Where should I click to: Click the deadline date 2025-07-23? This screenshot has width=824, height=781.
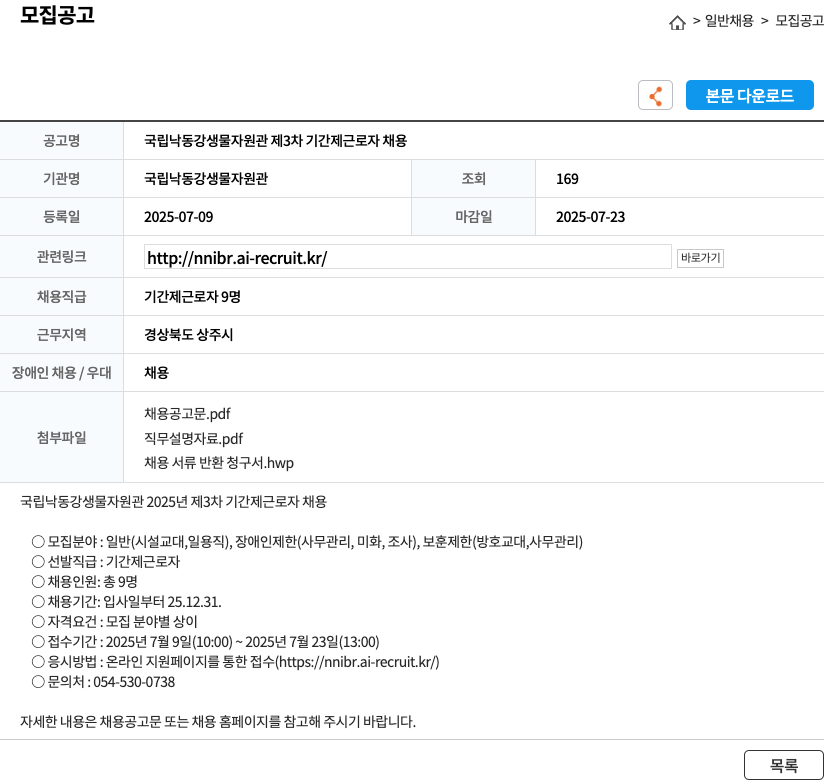(x=591, y=217)
